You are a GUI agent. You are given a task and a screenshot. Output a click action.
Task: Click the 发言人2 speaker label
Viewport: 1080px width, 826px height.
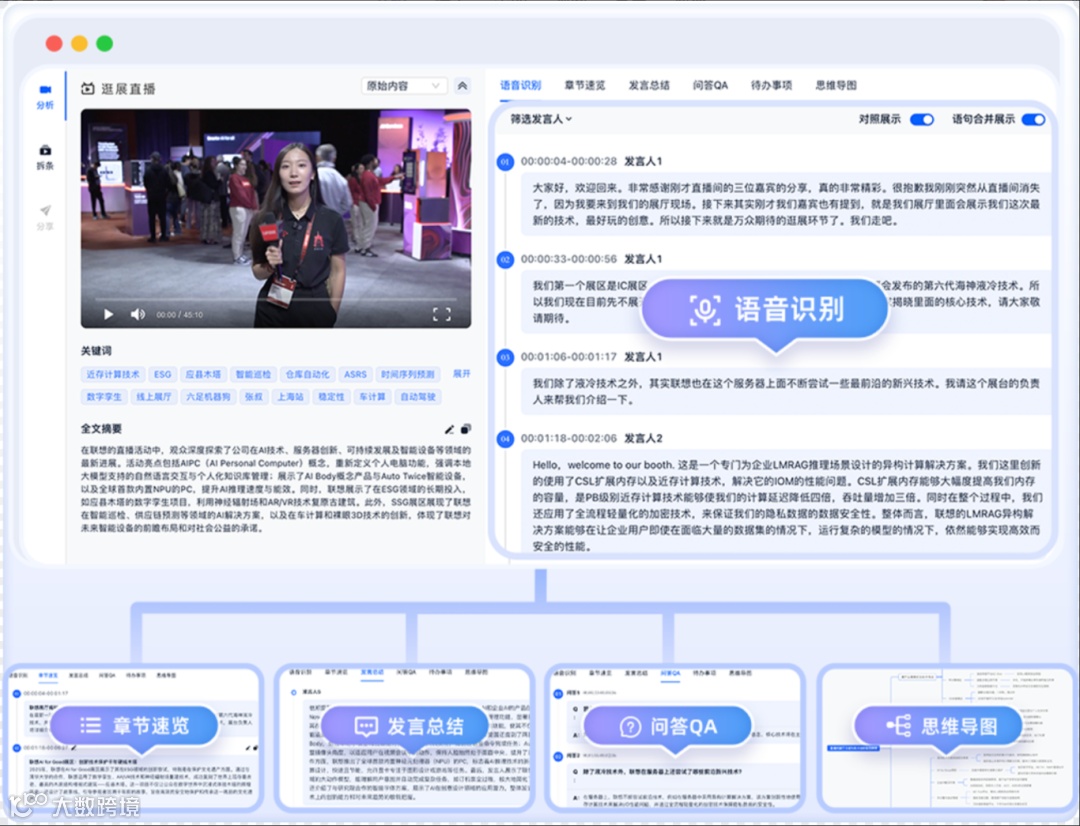coord(643,438)
